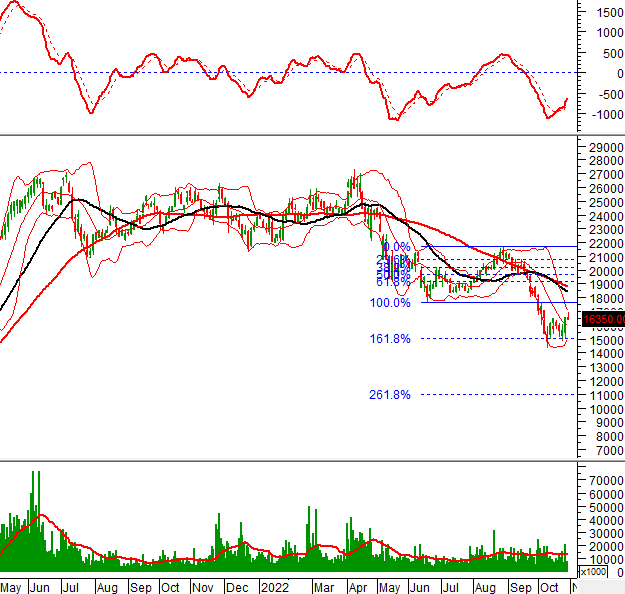
Task: Click the 0.0% Fibonacci level label
Action: coord(396,247)
